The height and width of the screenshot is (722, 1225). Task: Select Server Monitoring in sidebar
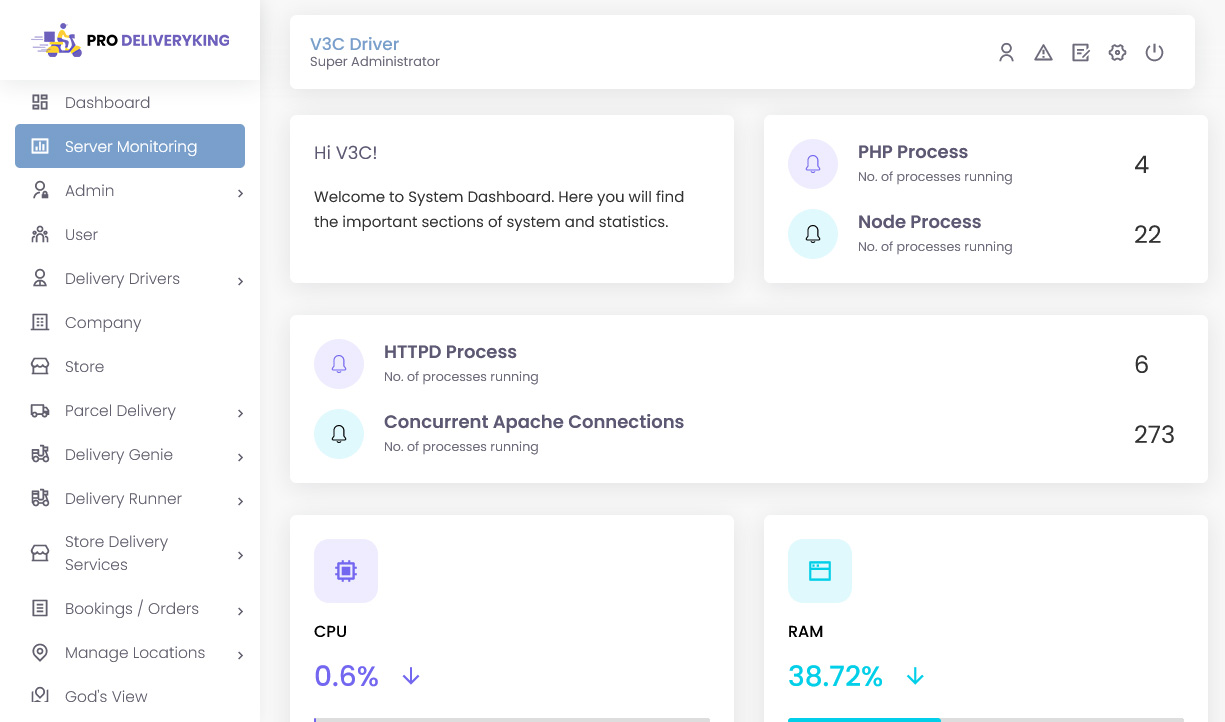130,146
